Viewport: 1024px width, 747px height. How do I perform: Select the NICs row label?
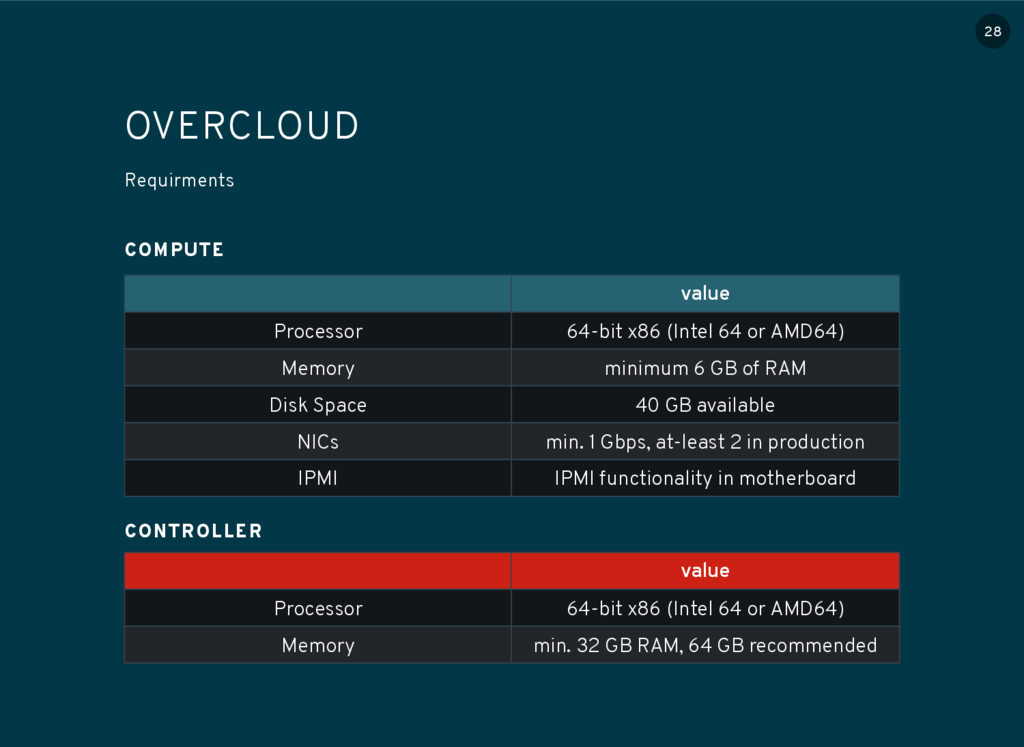318,442
